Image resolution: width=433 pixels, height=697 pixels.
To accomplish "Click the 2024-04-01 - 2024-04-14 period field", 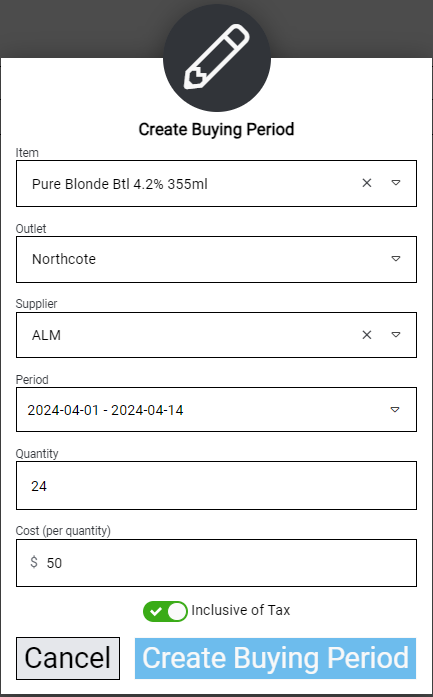I will click(x=216, y=409).
